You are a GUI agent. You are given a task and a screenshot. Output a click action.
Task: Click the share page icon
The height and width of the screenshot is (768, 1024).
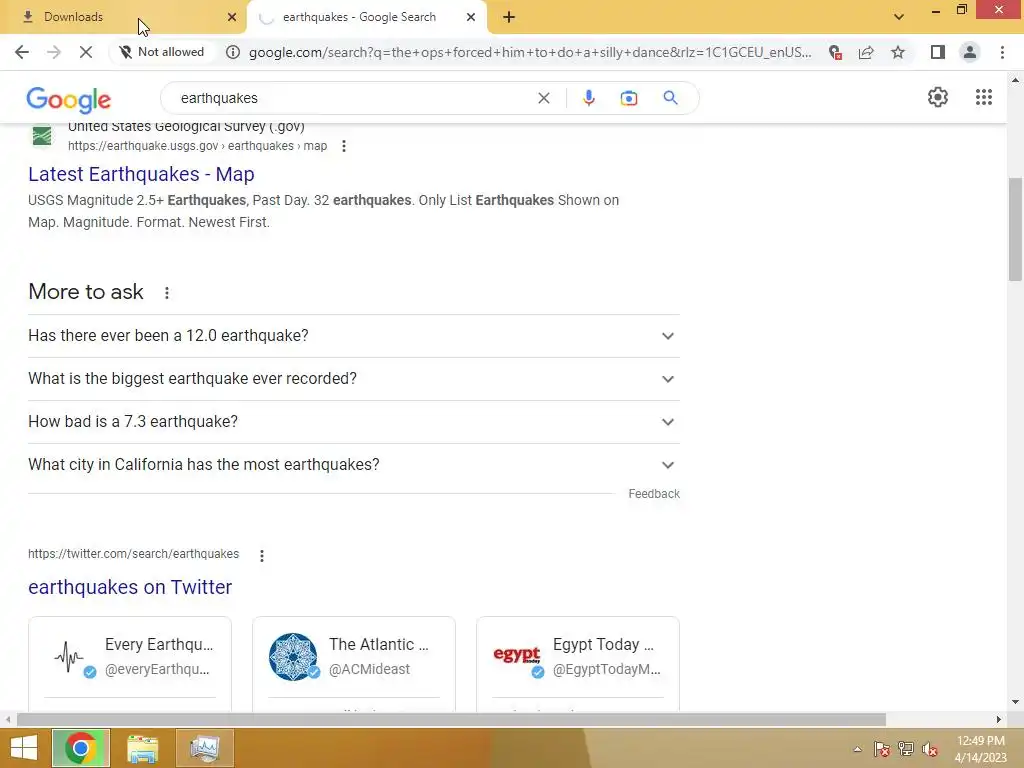866,52
